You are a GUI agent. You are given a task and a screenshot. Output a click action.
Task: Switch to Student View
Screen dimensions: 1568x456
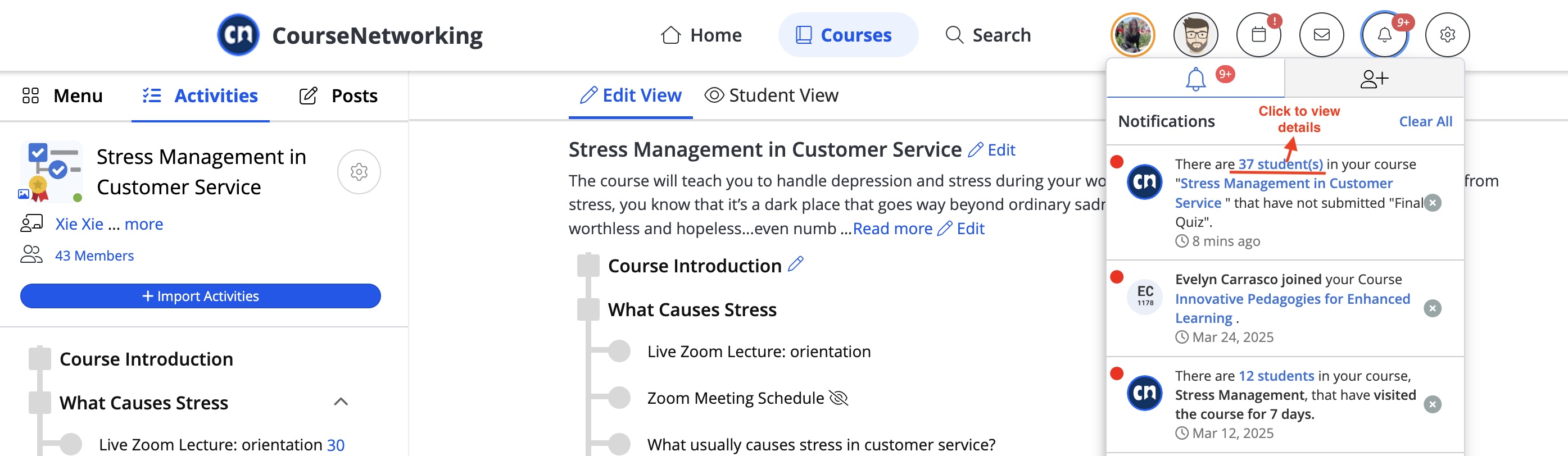(x=771, y=95)
